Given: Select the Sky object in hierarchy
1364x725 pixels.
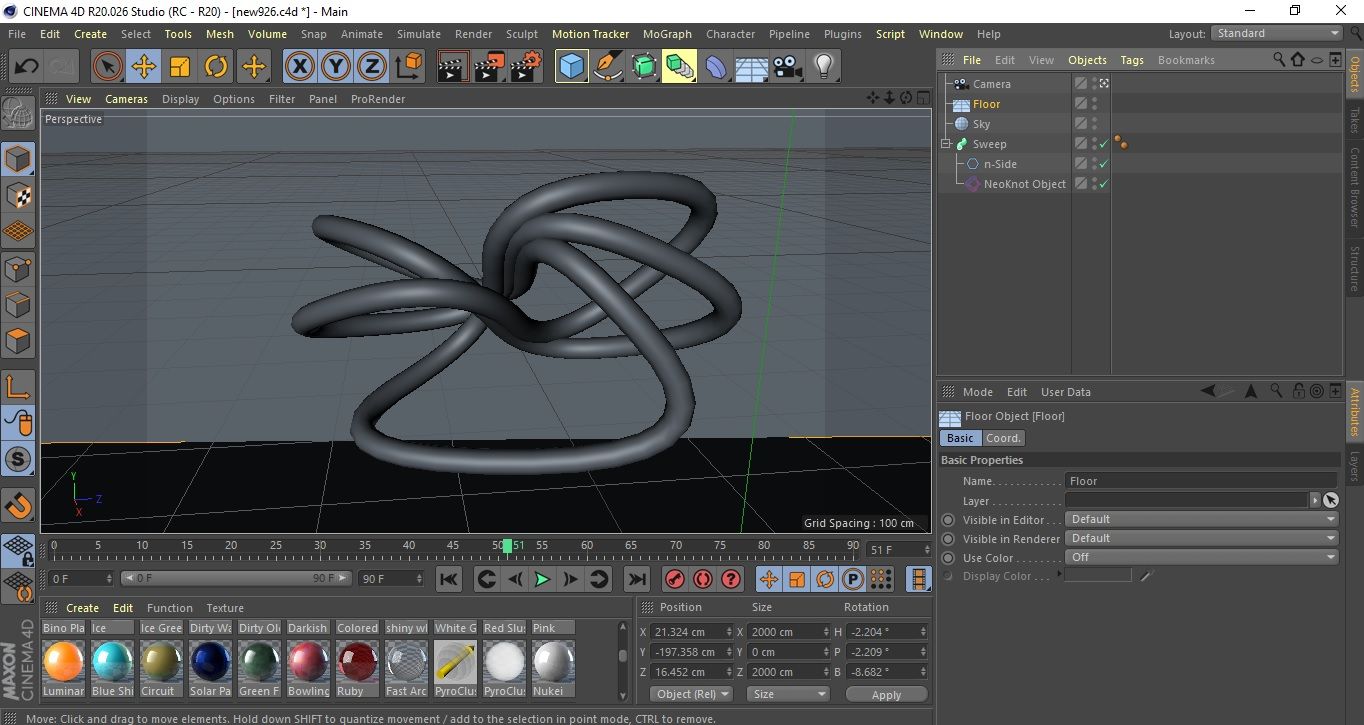Looking at the screenshot, I should [981, 124].
